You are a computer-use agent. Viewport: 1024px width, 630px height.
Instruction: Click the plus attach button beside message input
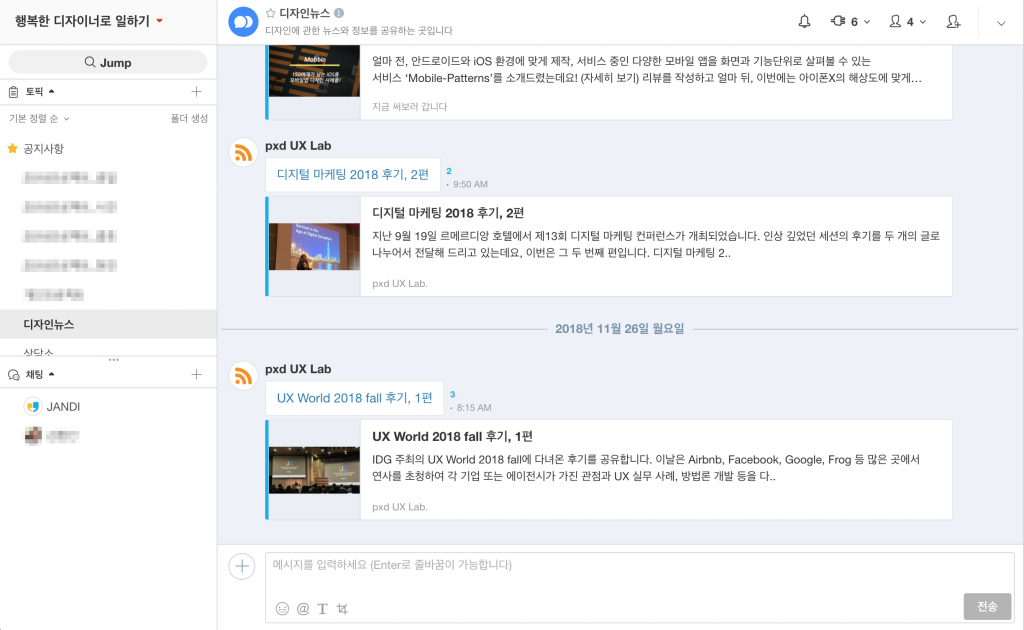[x=242, y=566]
